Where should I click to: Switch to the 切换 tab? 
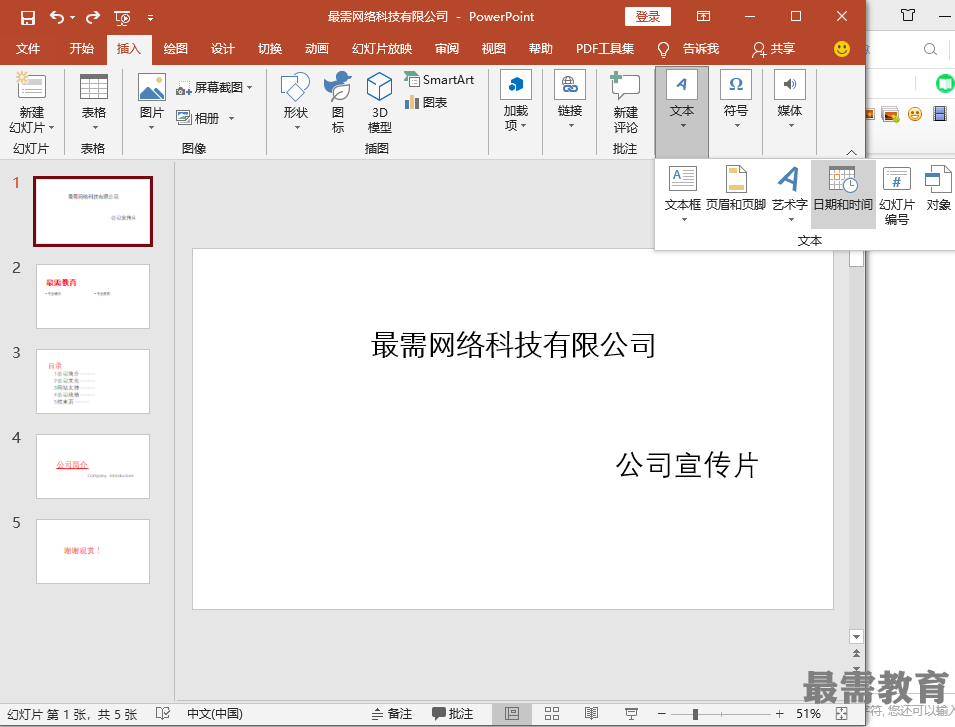click(270, 49)
